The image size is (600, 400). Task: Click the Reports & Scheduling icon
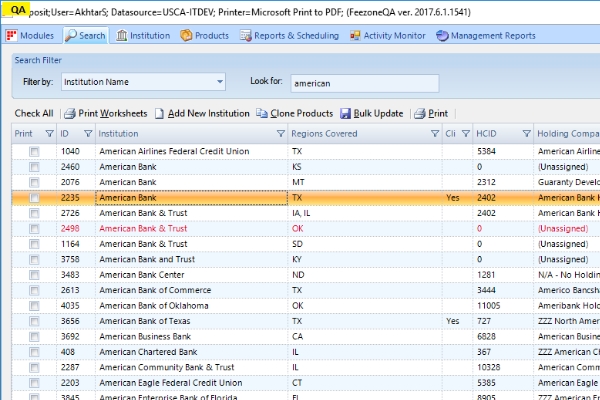click(246, 36)
